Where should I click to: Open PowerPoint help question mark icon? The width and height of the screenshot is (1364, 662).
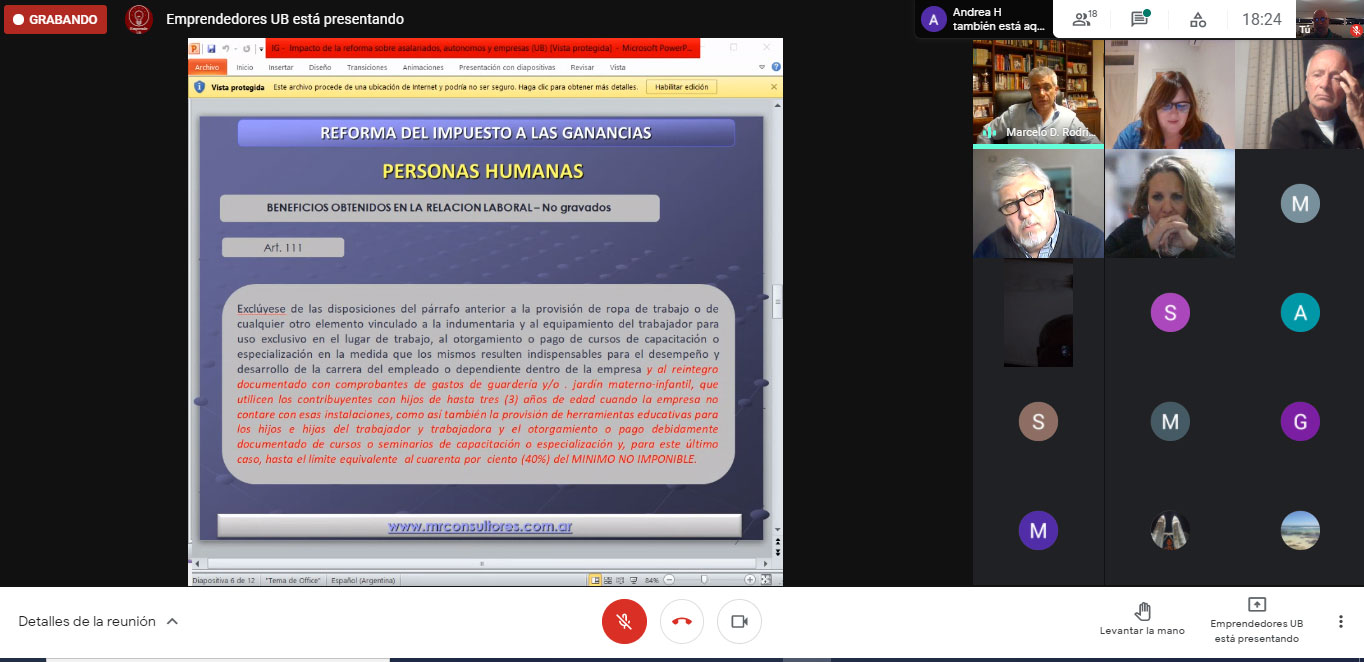point(776,67)
